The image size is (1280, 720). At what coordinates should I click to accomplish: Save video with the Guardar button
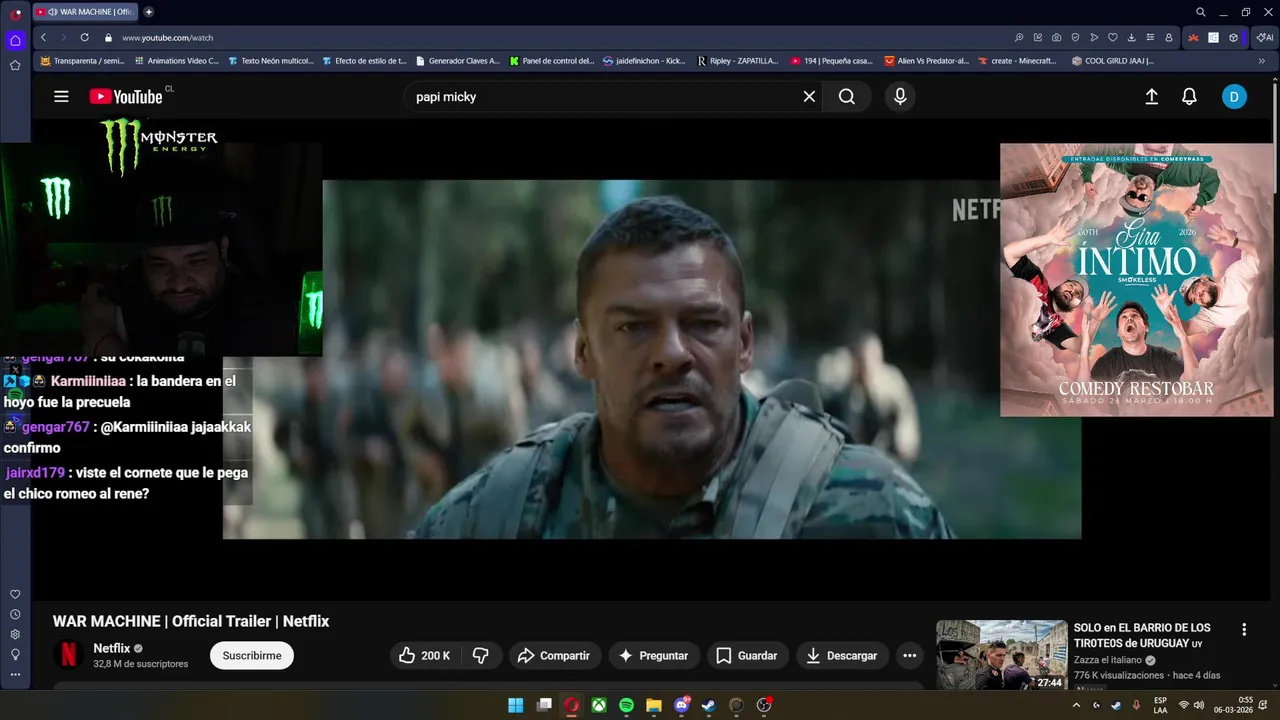click(x=747, y=656)
